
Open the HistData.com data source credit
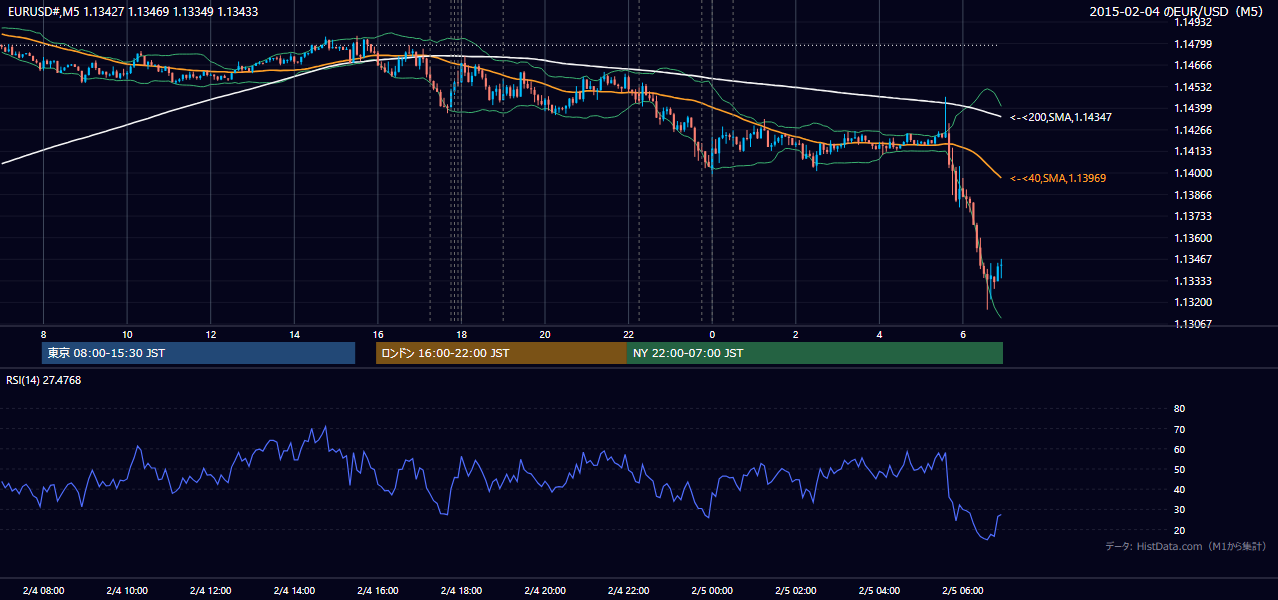(x=1186, y=546)
